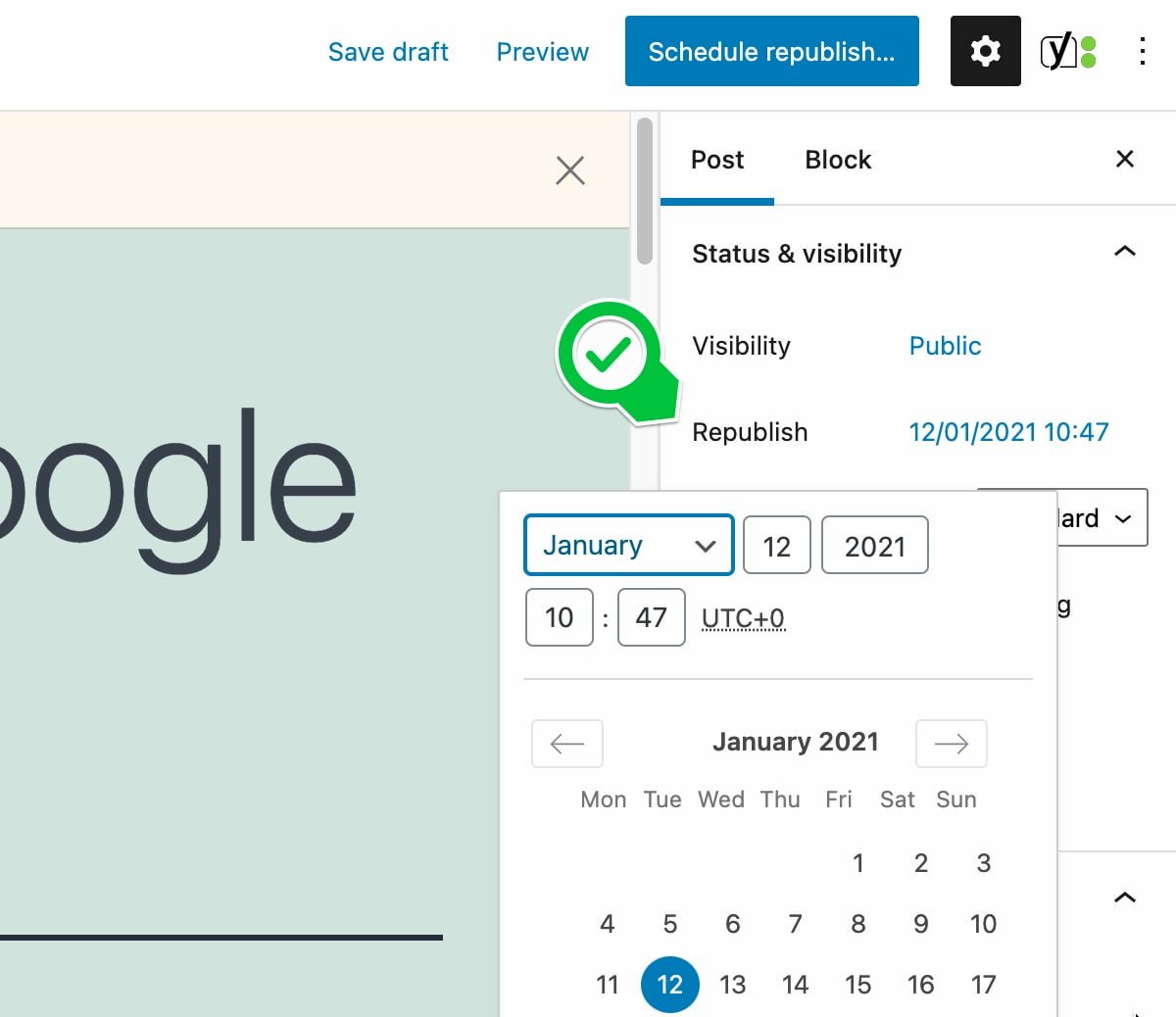Image resolution: width=1176 pixels, height=1017 pixels.
Task: Pick January 15 in the calendar
Action: pos(857,985)
